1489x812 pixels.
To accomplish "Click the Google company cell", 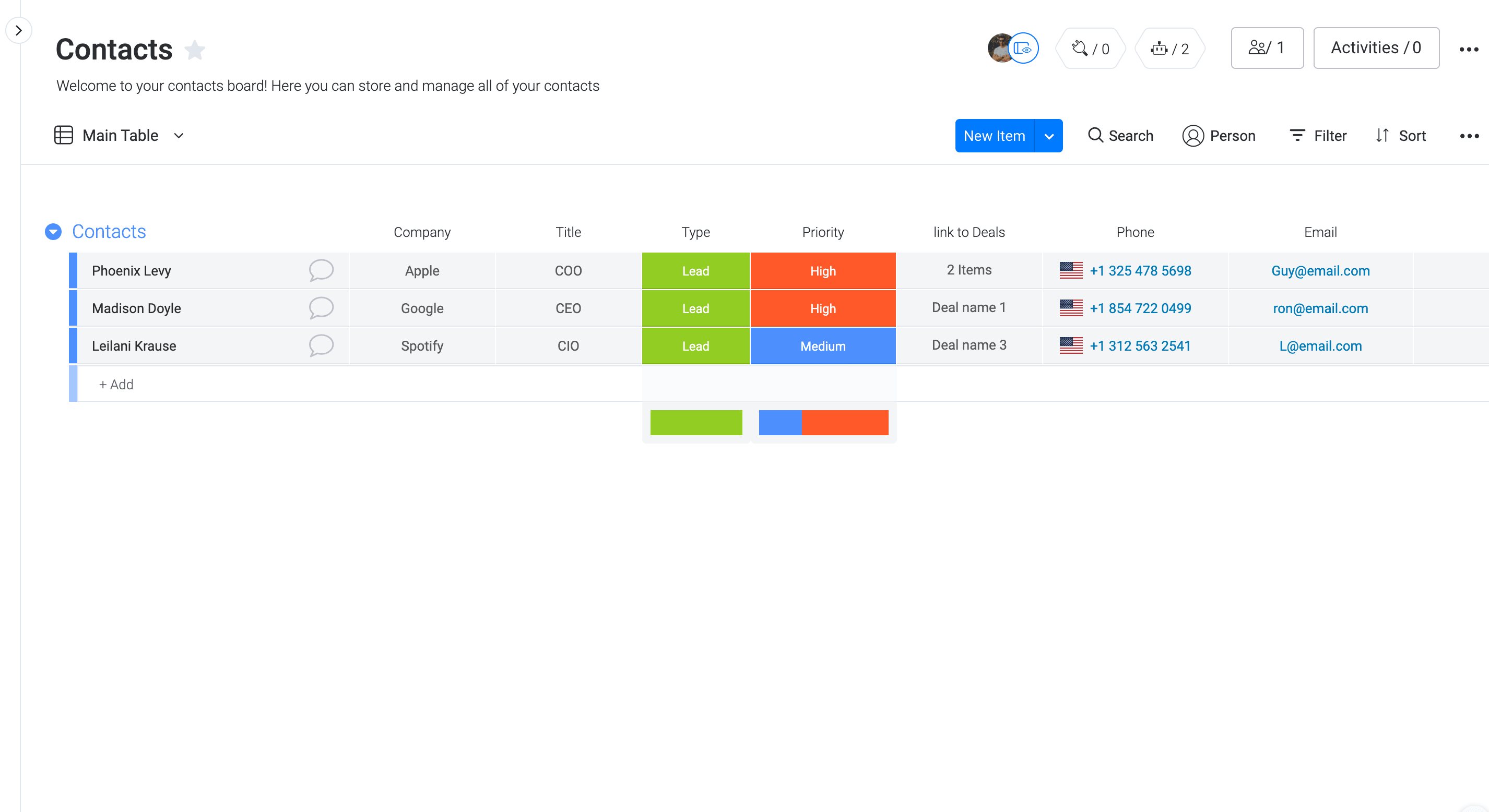I will (x=422, y=308).
